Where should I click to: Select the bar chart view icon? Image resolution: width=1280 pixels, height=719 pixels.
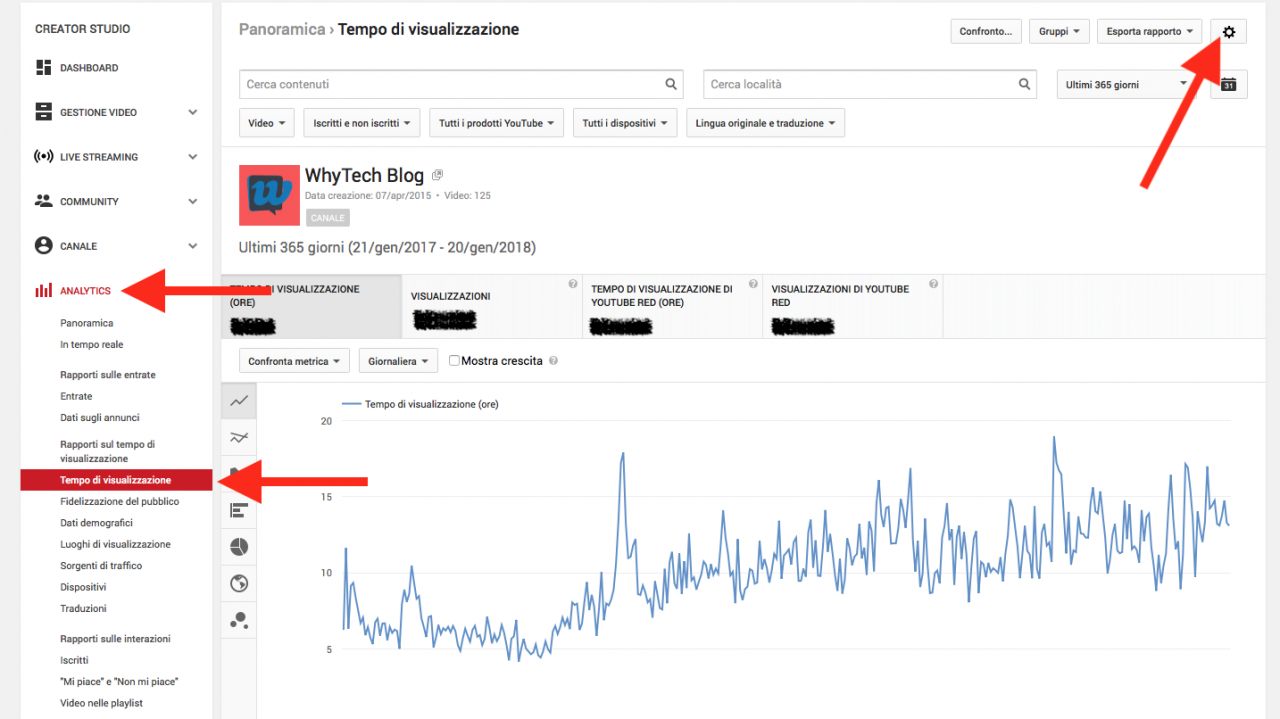pos(239,510)
